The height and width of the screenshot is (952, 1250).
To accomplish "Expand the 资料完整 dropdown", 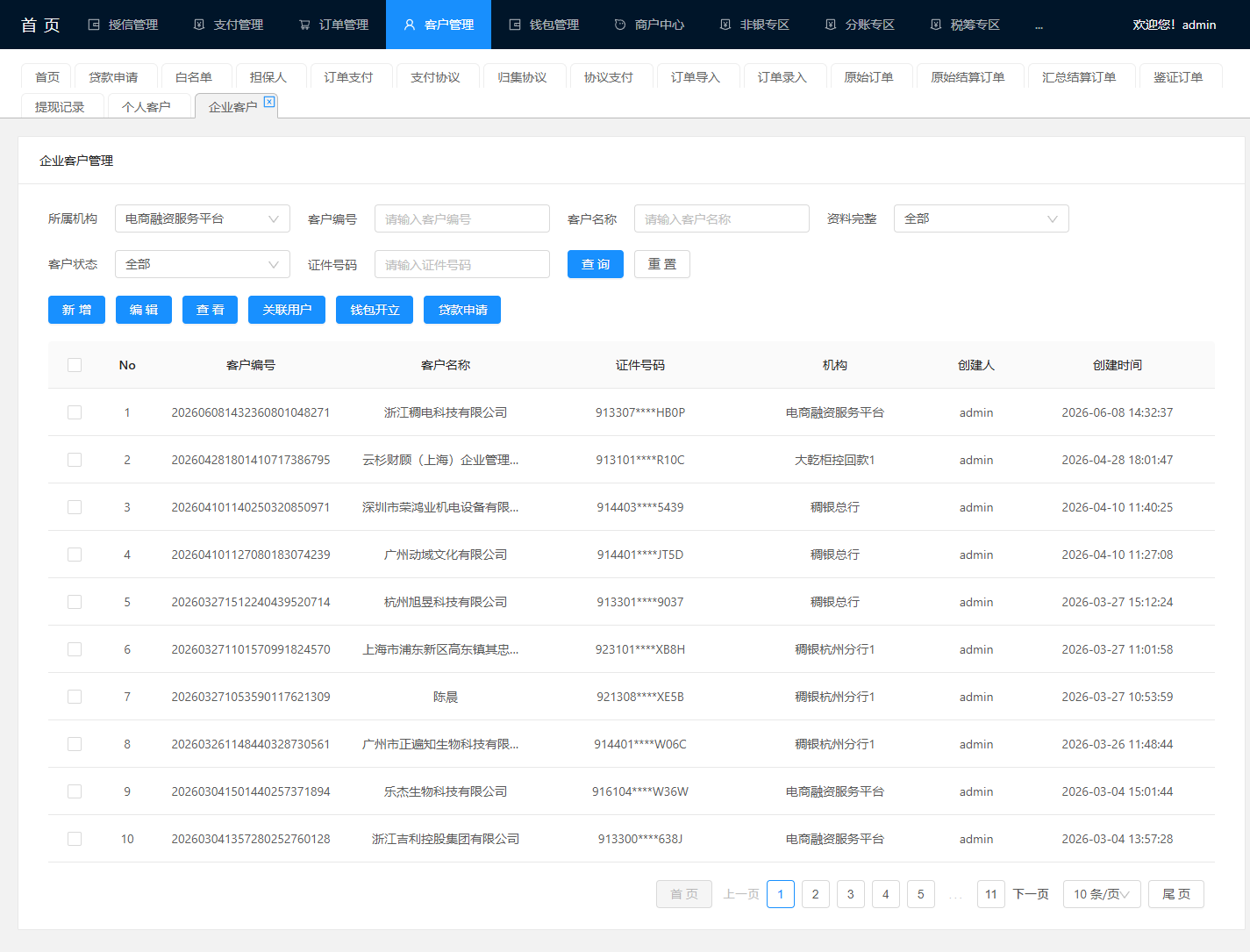I will coord(982,218).
